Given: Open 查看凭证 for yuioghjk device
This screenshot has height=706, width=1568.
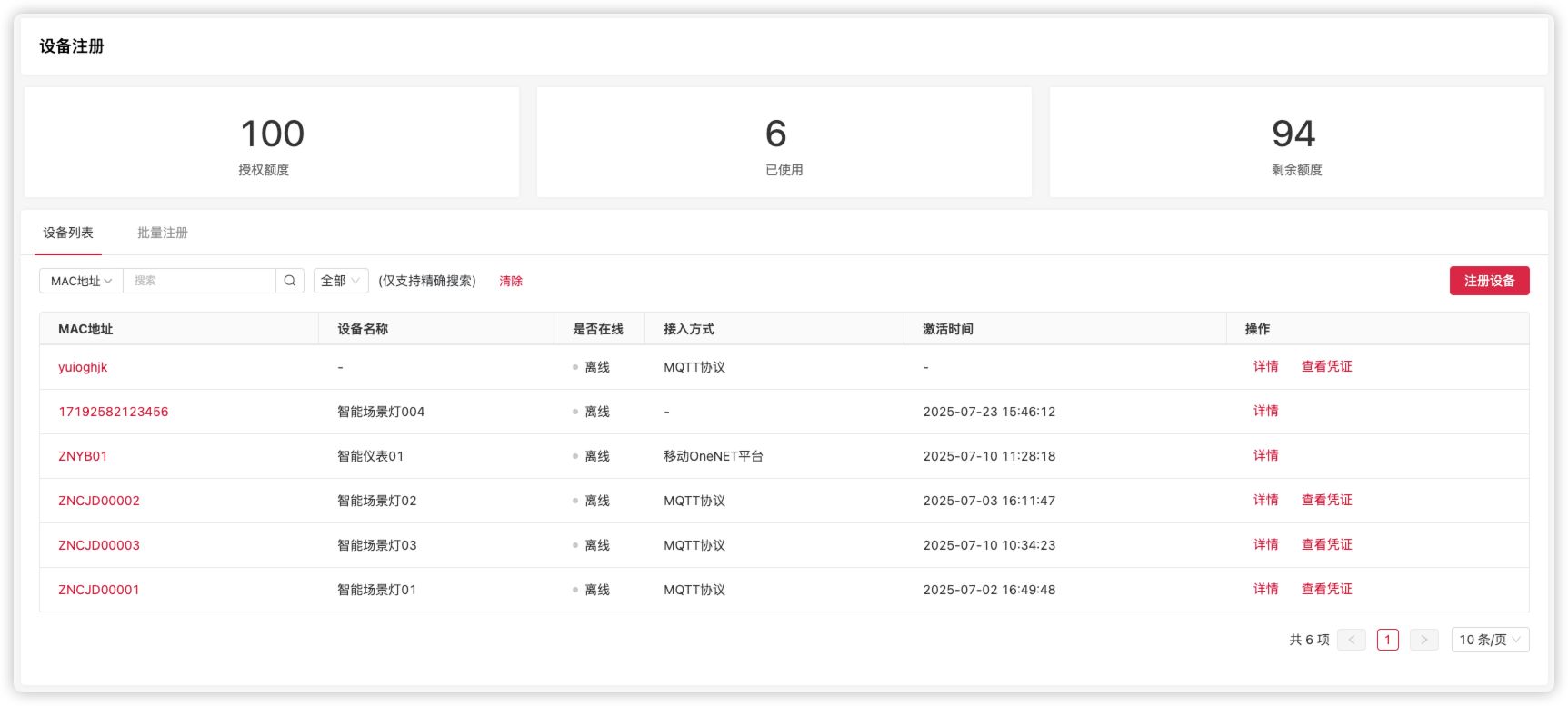Looking at the screenshot, I should tap(1326, 366).
